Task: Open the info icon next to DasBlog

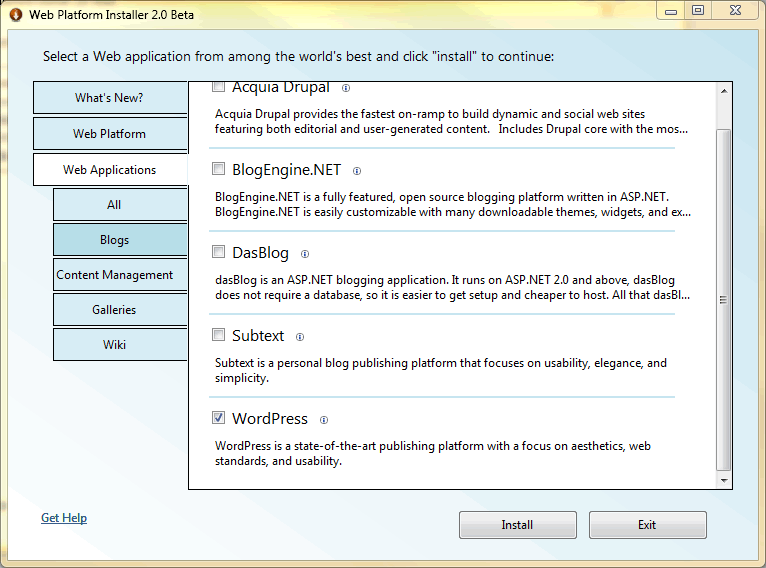Action: 305,254
